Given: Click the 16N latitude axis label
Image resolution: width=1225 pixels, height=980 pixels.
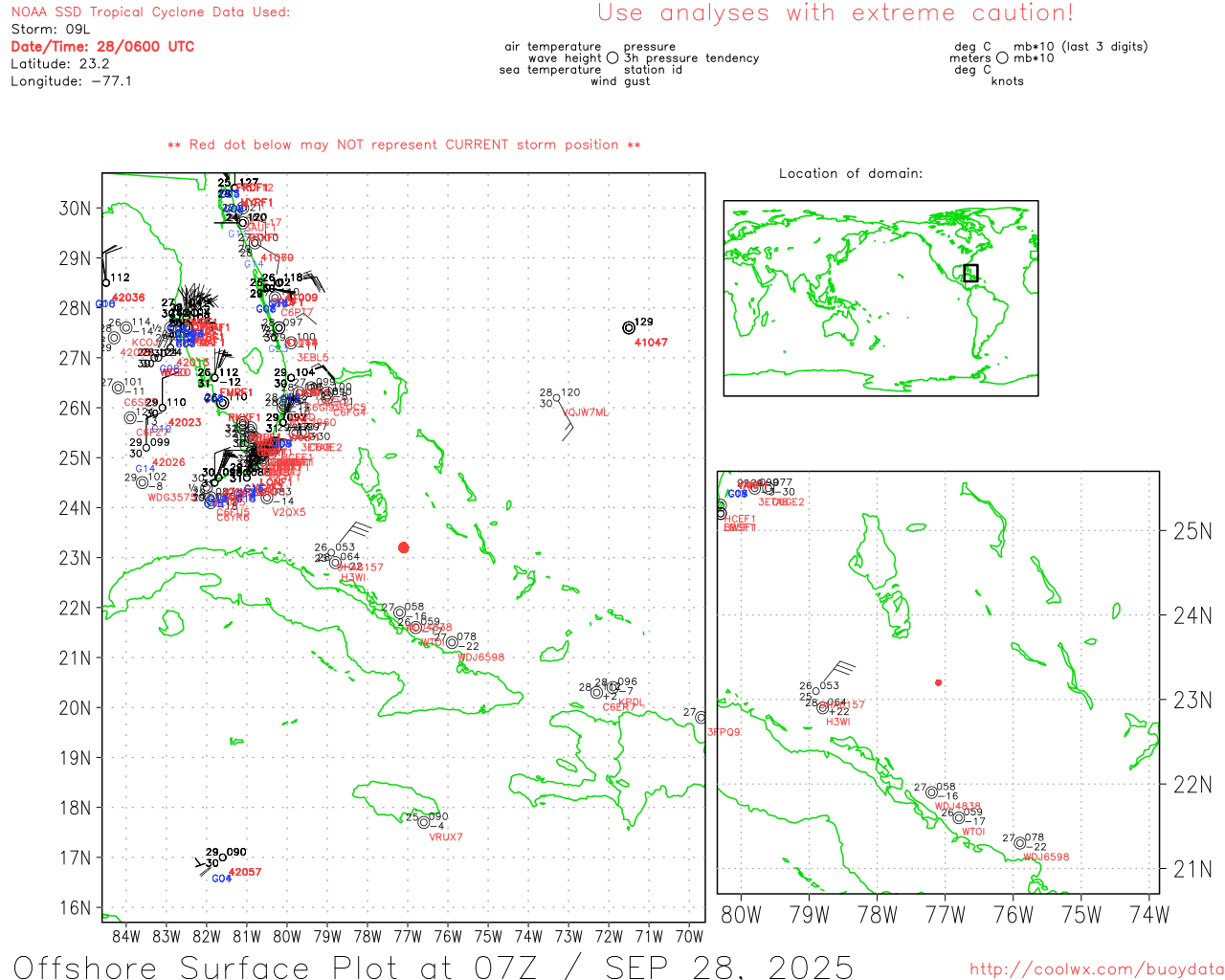Looking at the screenshot, I should pos(75,907).
